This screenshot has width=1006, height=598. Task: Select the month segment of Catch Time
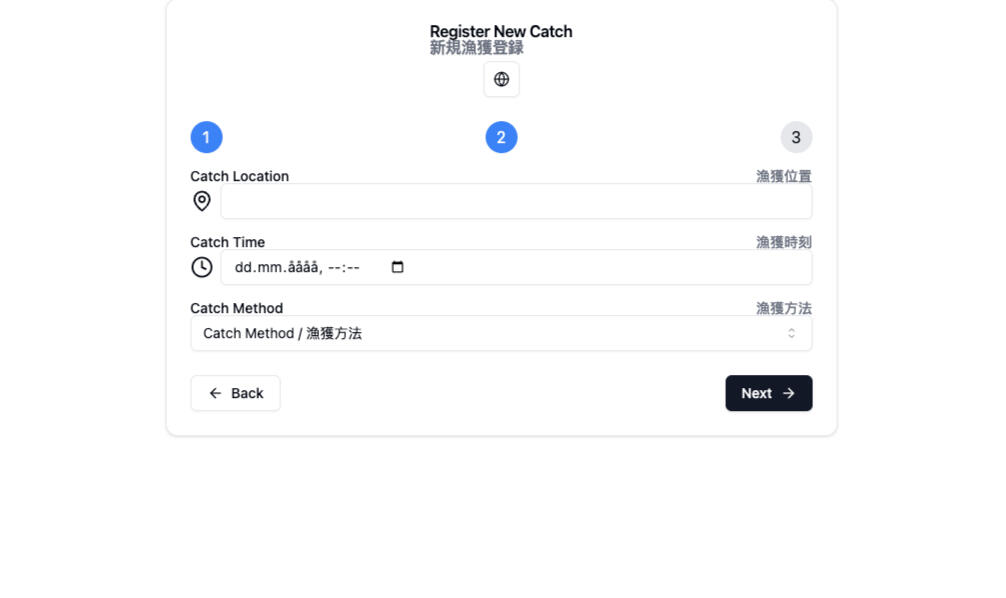coord(270,267)
